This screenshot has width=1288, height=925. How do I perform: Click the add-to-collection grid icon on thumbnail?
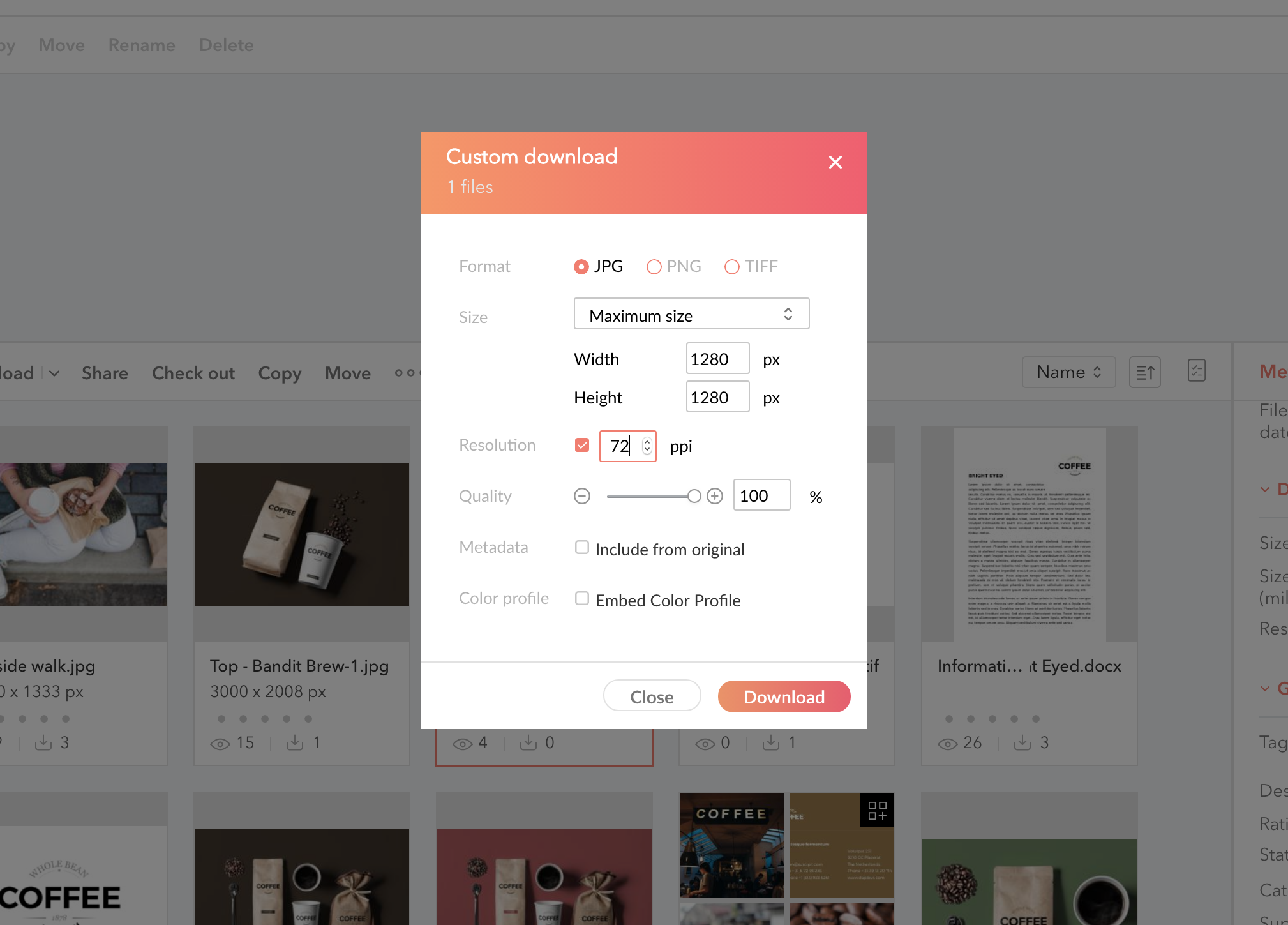(x=877, y=811)
